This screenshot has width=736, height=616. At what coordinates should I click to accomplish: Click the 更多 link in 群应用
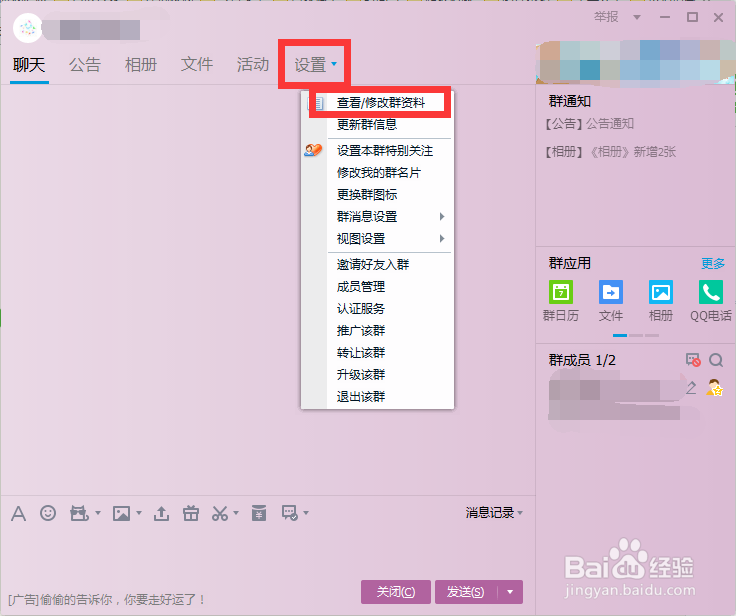pyautogui.click(x=713, y=263)
